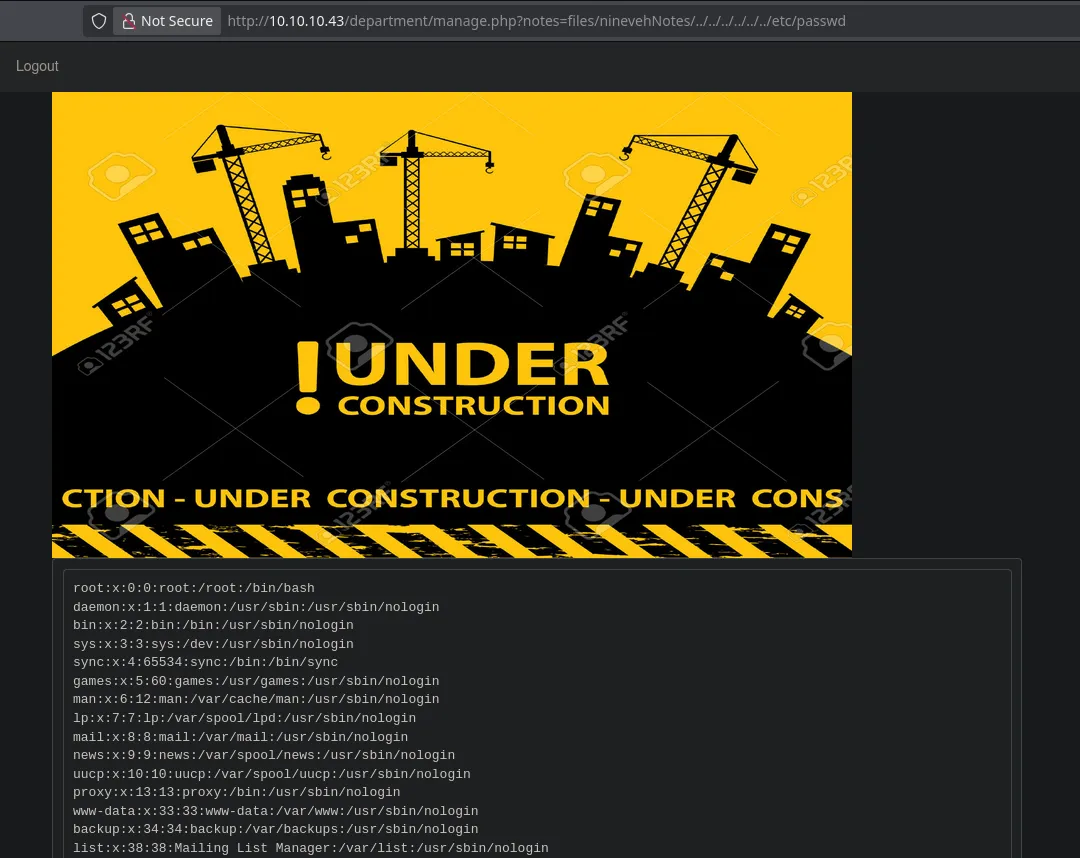1080x858 pixels.
Task: Click the proxy user entry line
Action: pos(236,792)
